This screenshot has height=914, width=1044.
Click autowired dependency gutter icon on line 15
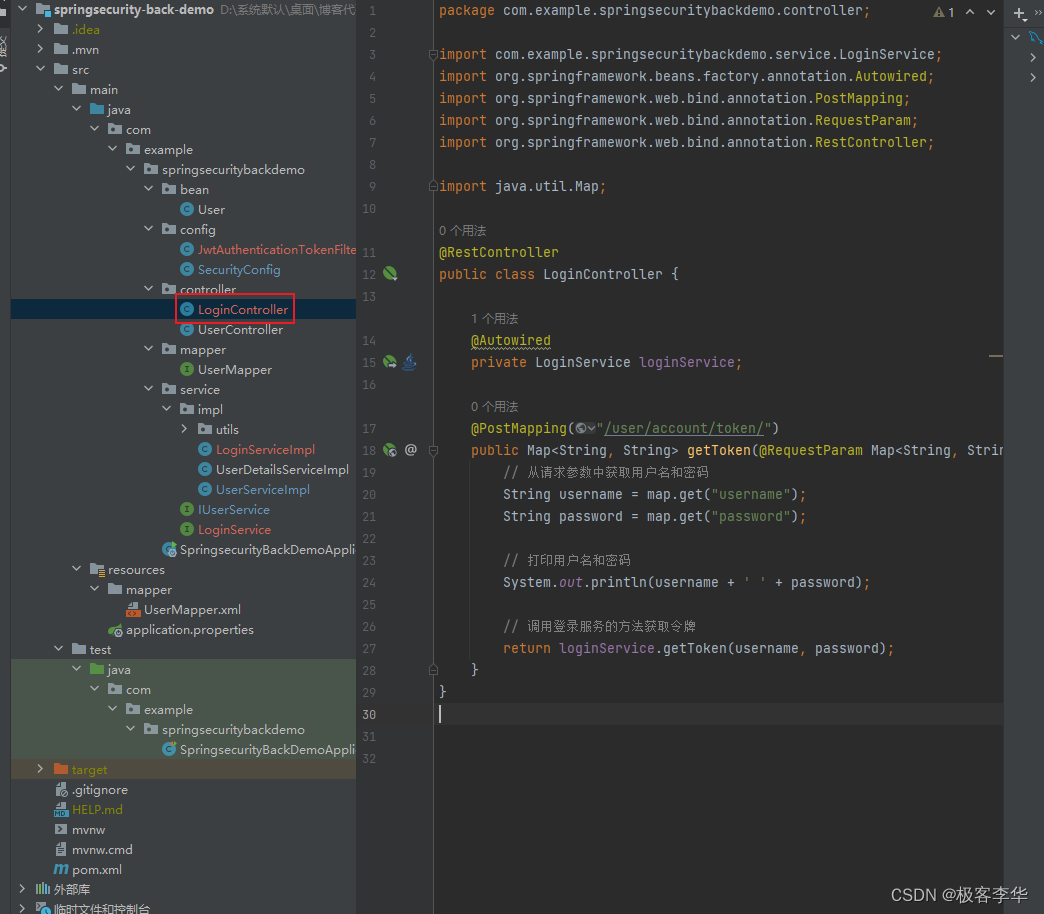click(x=390, y=362)
